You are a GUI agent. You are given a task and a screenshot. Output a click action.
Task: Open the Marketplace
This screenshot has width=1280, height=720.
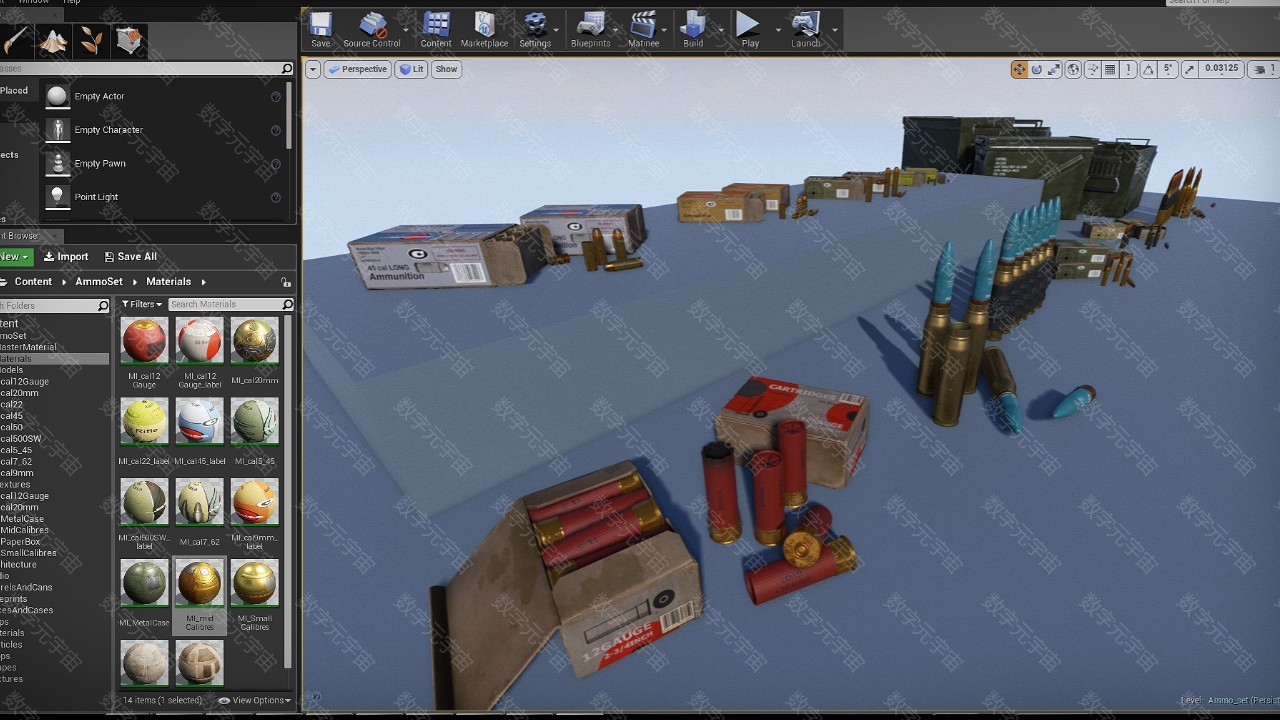[485, 29]
